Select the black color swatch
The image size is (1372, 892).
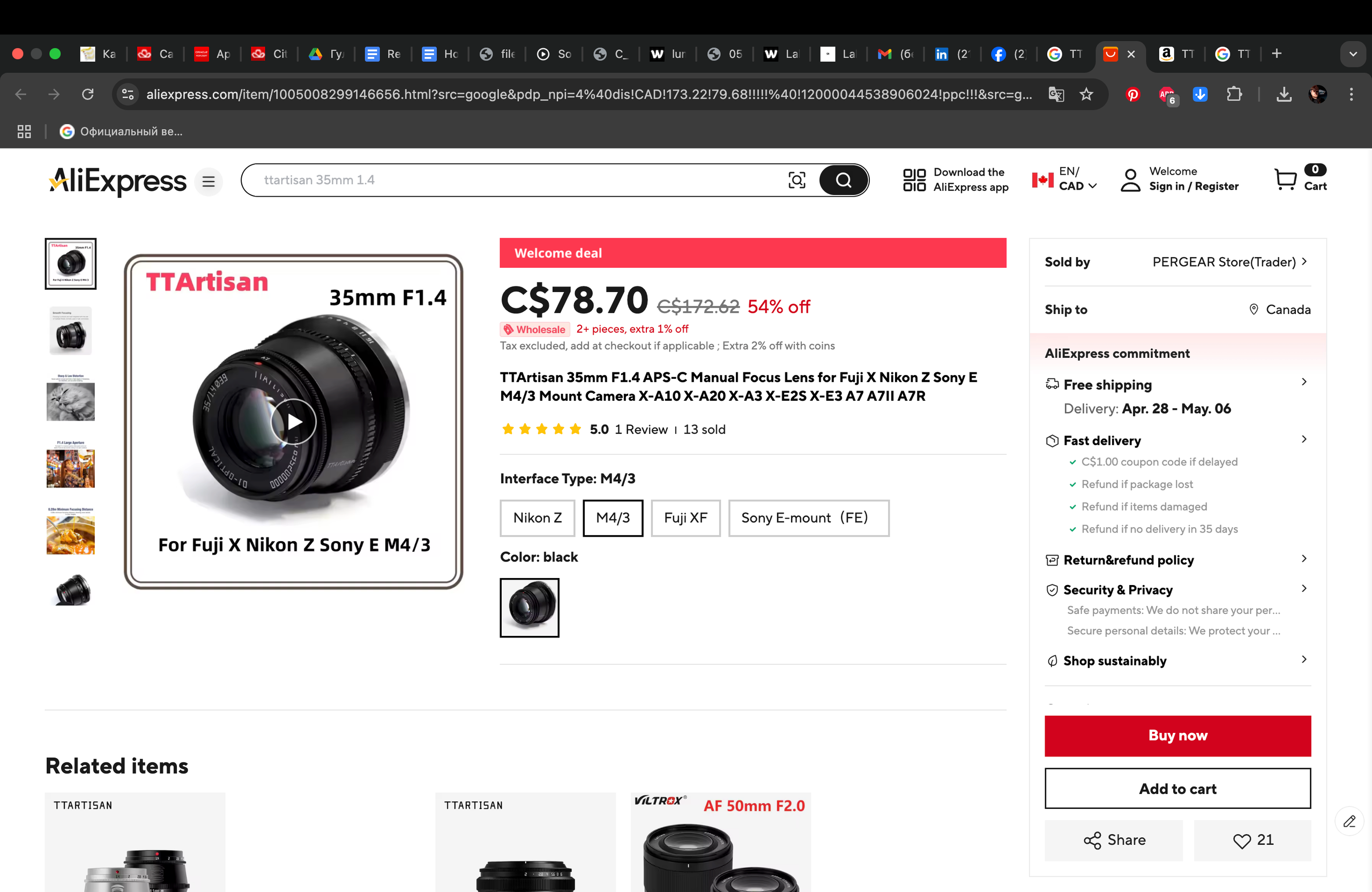tap(529, 608)
